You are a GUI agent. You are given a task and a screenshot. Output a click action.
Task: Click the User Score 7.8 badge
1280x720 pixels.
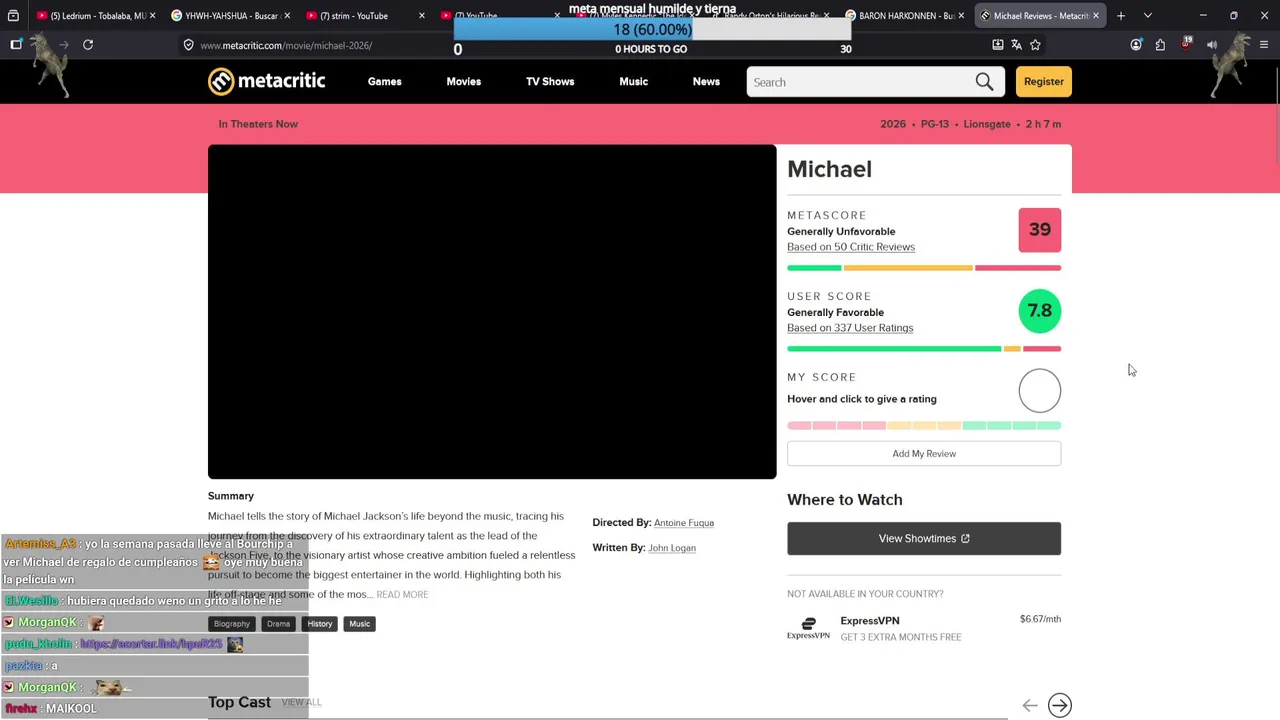pyautogui.click(x=1040, y=311)
